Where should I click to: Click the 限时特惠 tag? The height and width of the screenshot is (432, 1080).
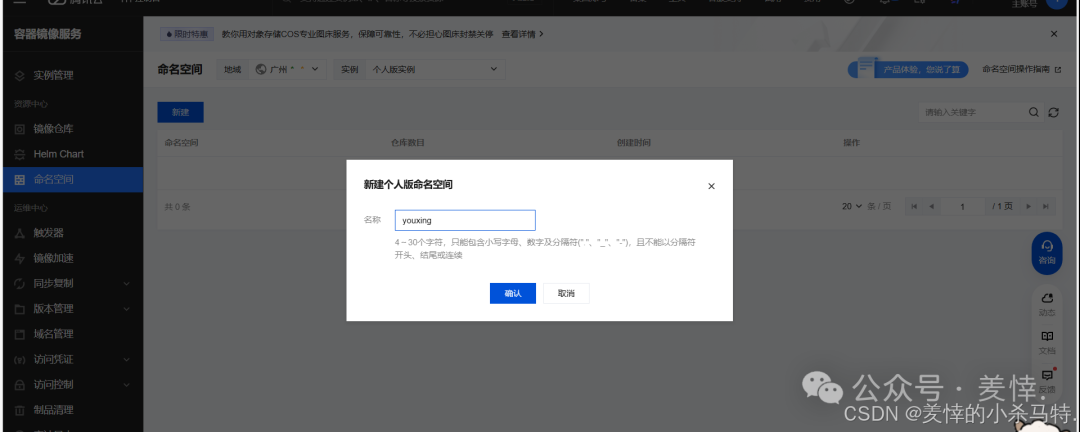[187, 34]
